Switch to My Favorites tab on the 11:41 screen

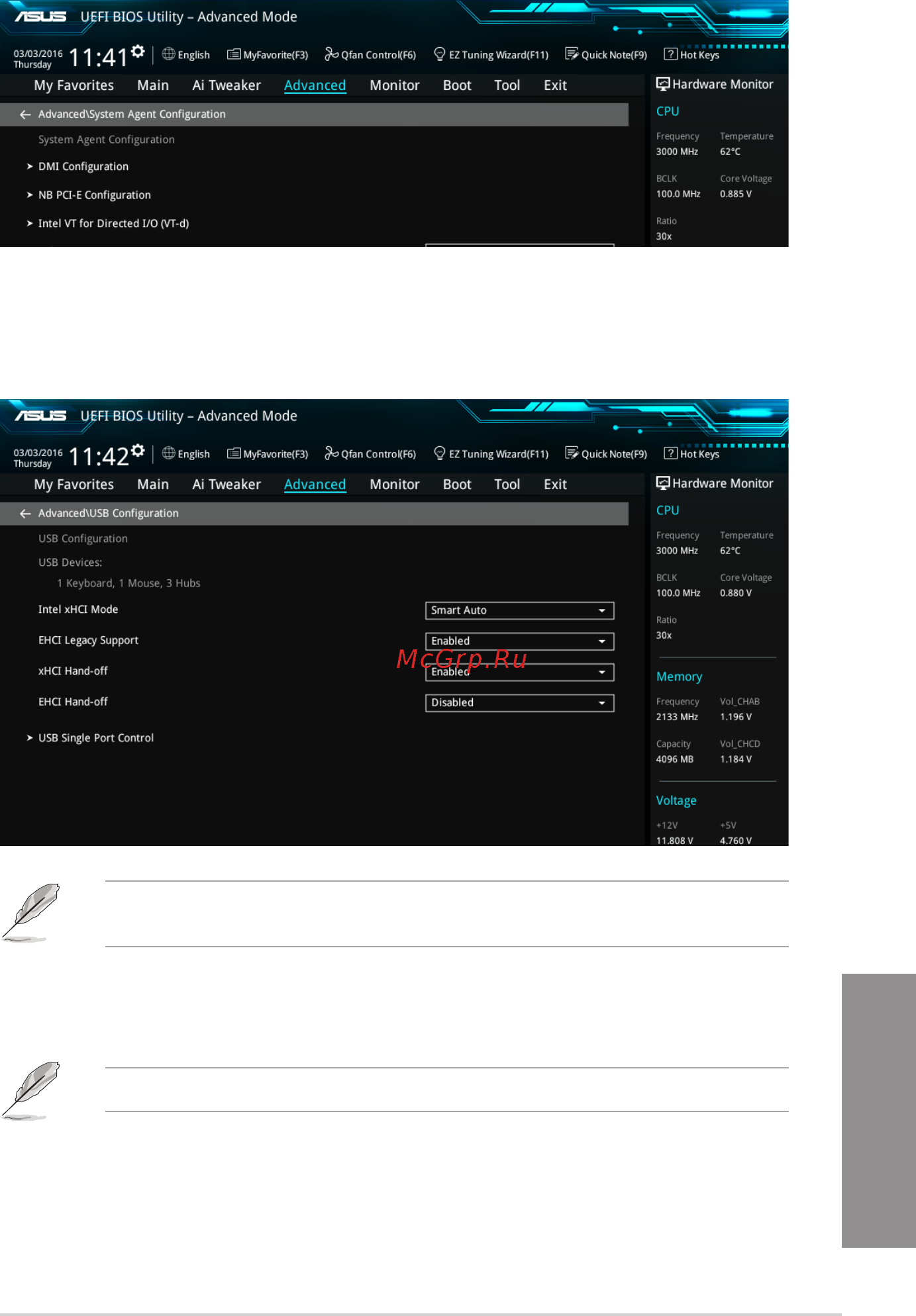coord(74,85)
